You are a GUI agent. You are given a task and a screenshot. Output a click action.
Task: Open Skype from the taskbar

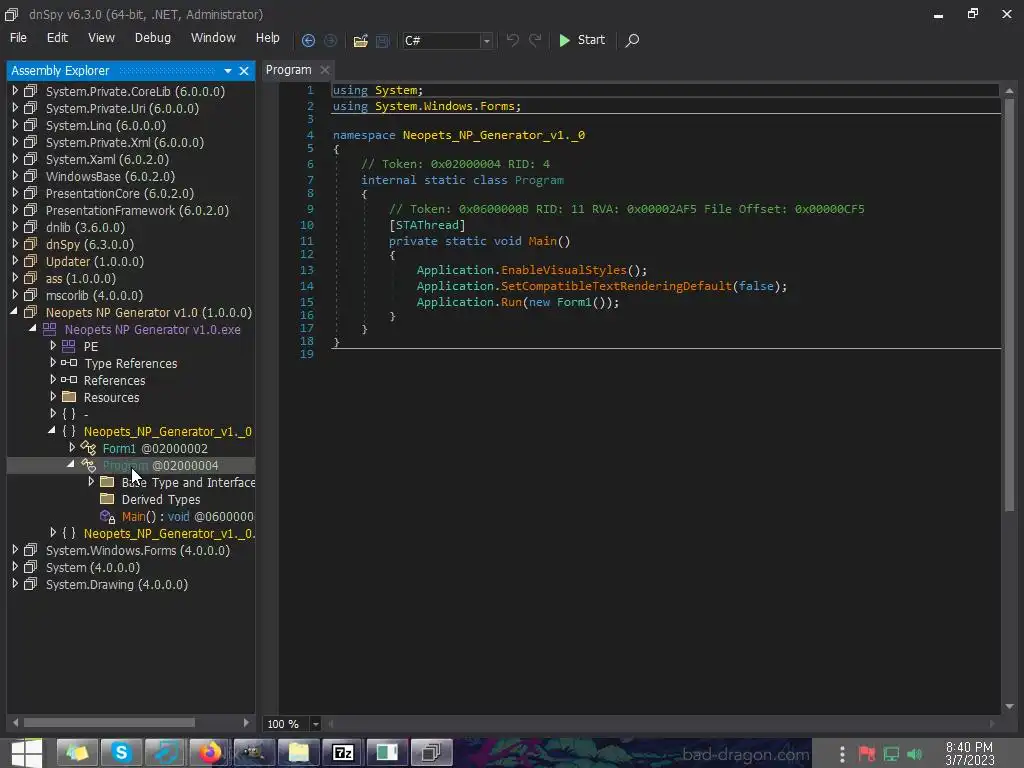click(121, 753)
